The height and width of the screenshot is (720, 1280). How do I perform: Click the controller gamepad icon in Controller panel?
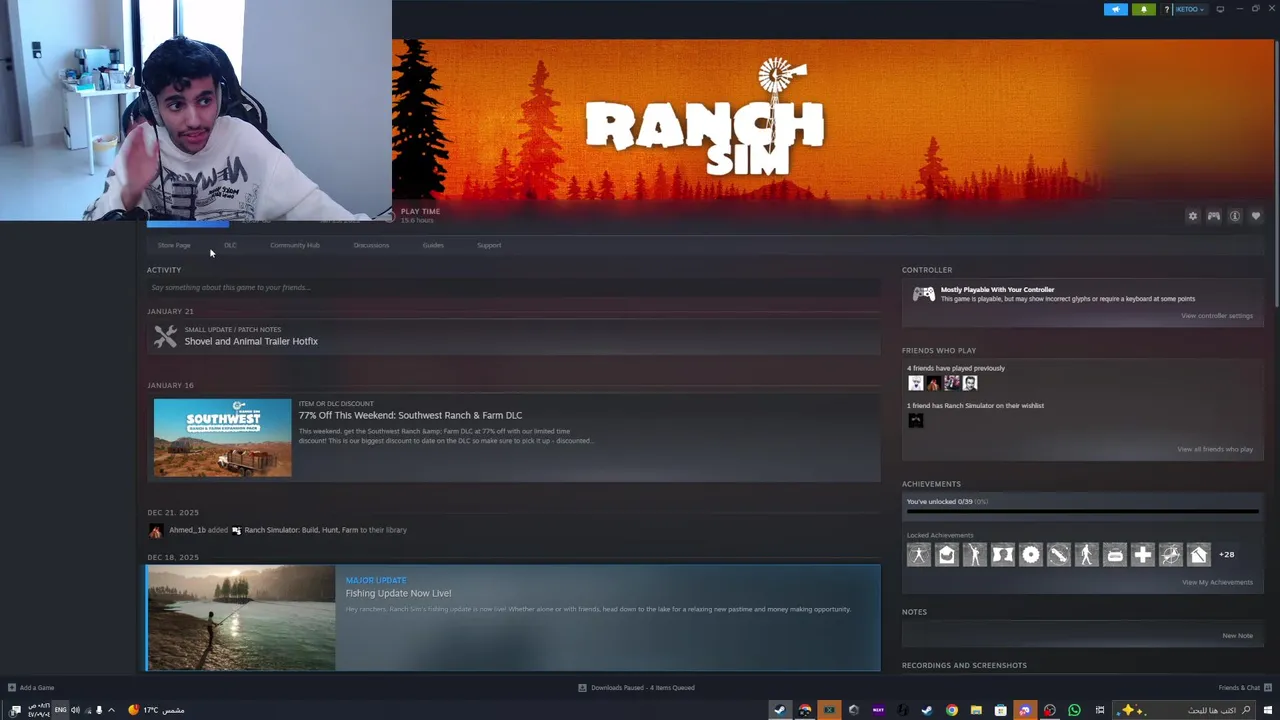click(923, 294)
